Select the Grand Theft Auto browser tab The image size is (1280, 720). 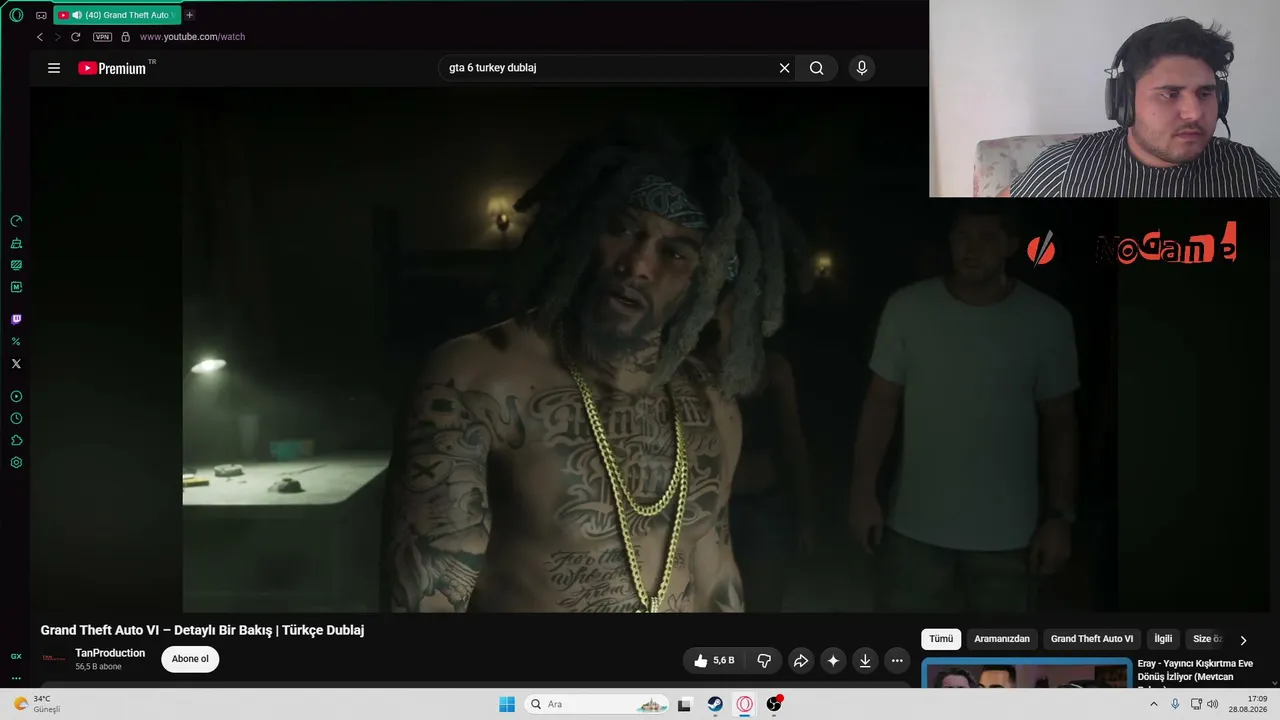[115, 15]
